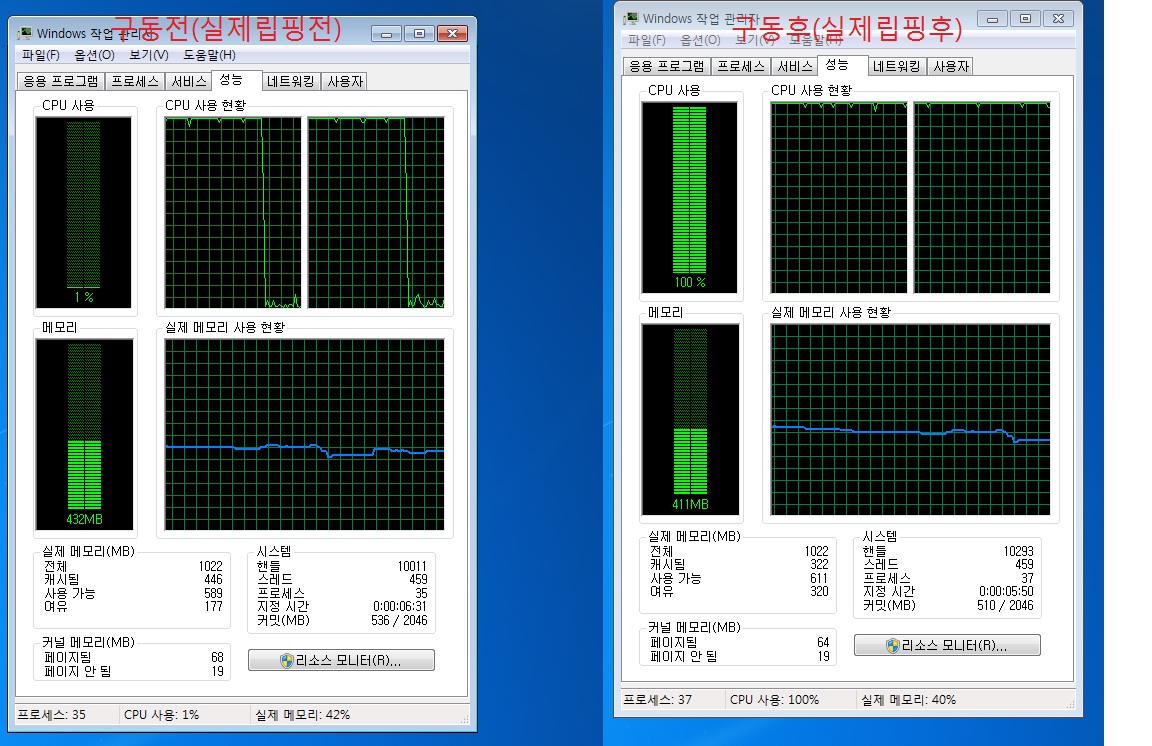
Task: Open 파일(F) menu in the 100% CPU window
Action: pos(647,41)
